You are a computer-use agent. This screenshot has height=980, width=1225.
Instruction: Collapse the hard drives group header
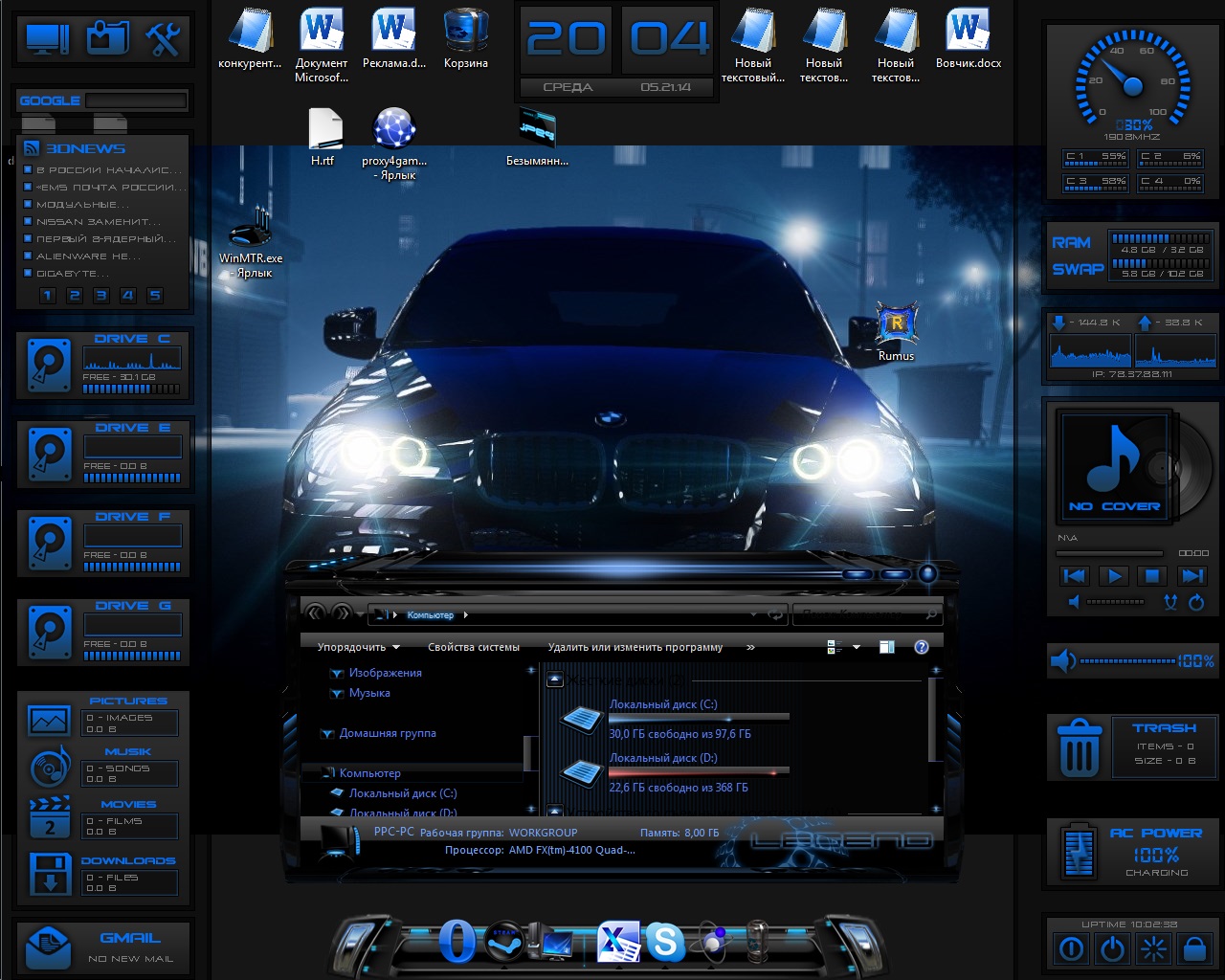(x=554, y=679)
